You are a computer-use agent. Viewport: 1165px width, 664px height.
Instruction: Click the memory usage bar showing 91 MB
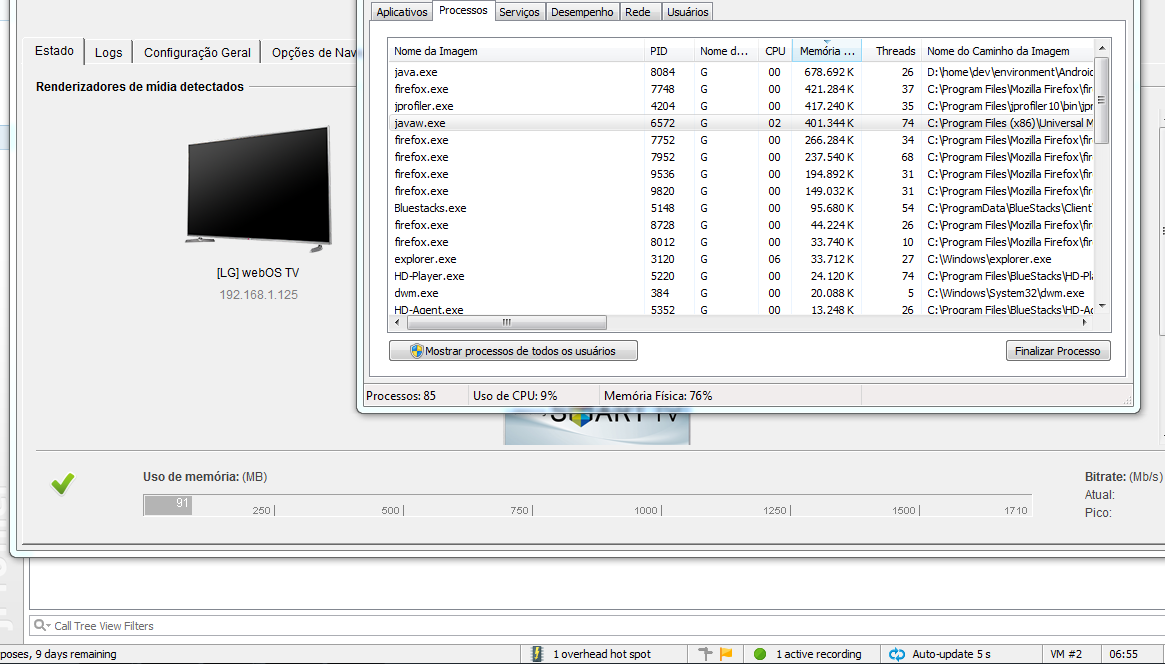167,505
